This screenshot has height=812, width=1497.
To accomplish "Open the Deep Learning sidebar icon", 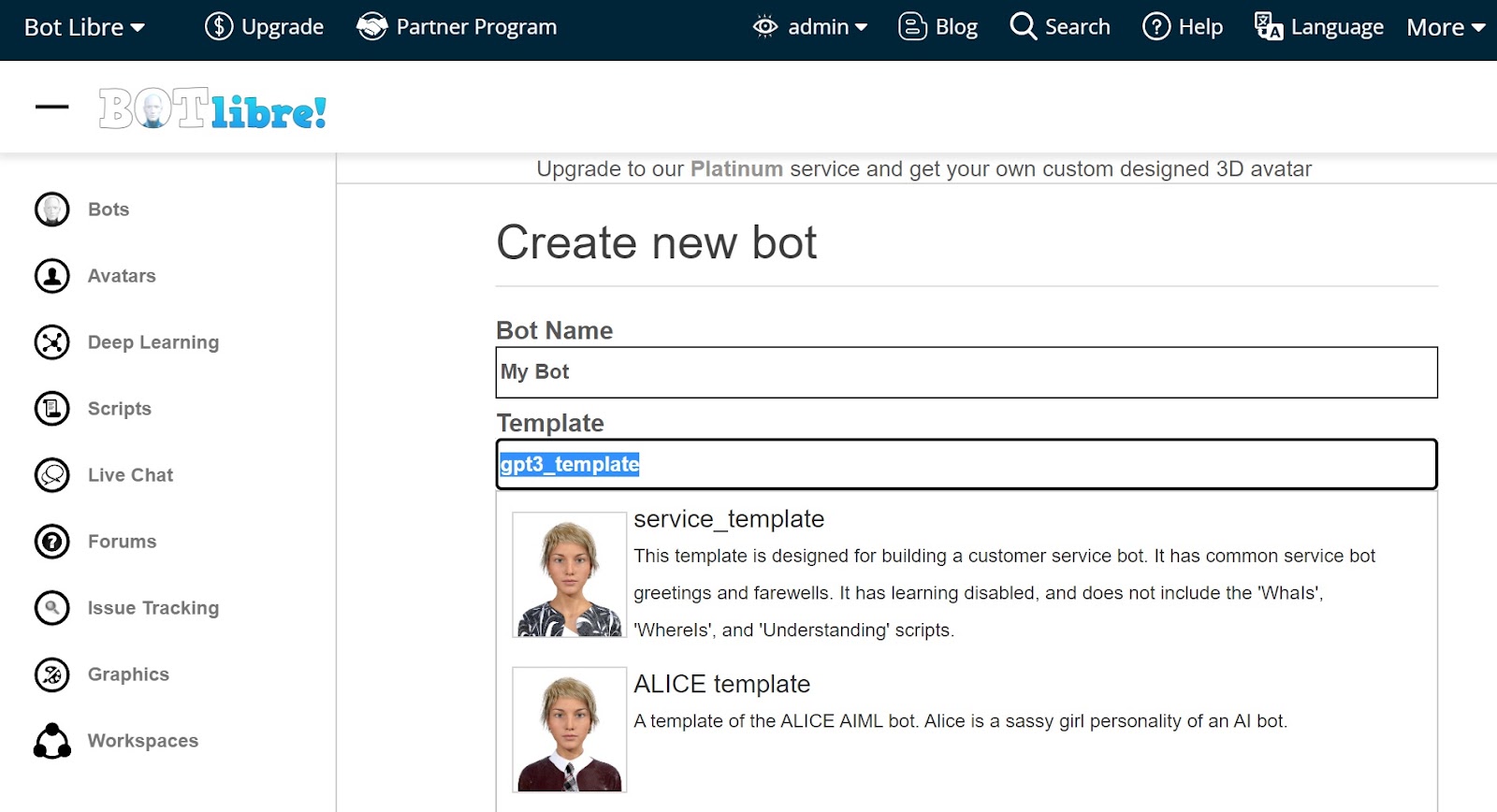I will 52,342.
